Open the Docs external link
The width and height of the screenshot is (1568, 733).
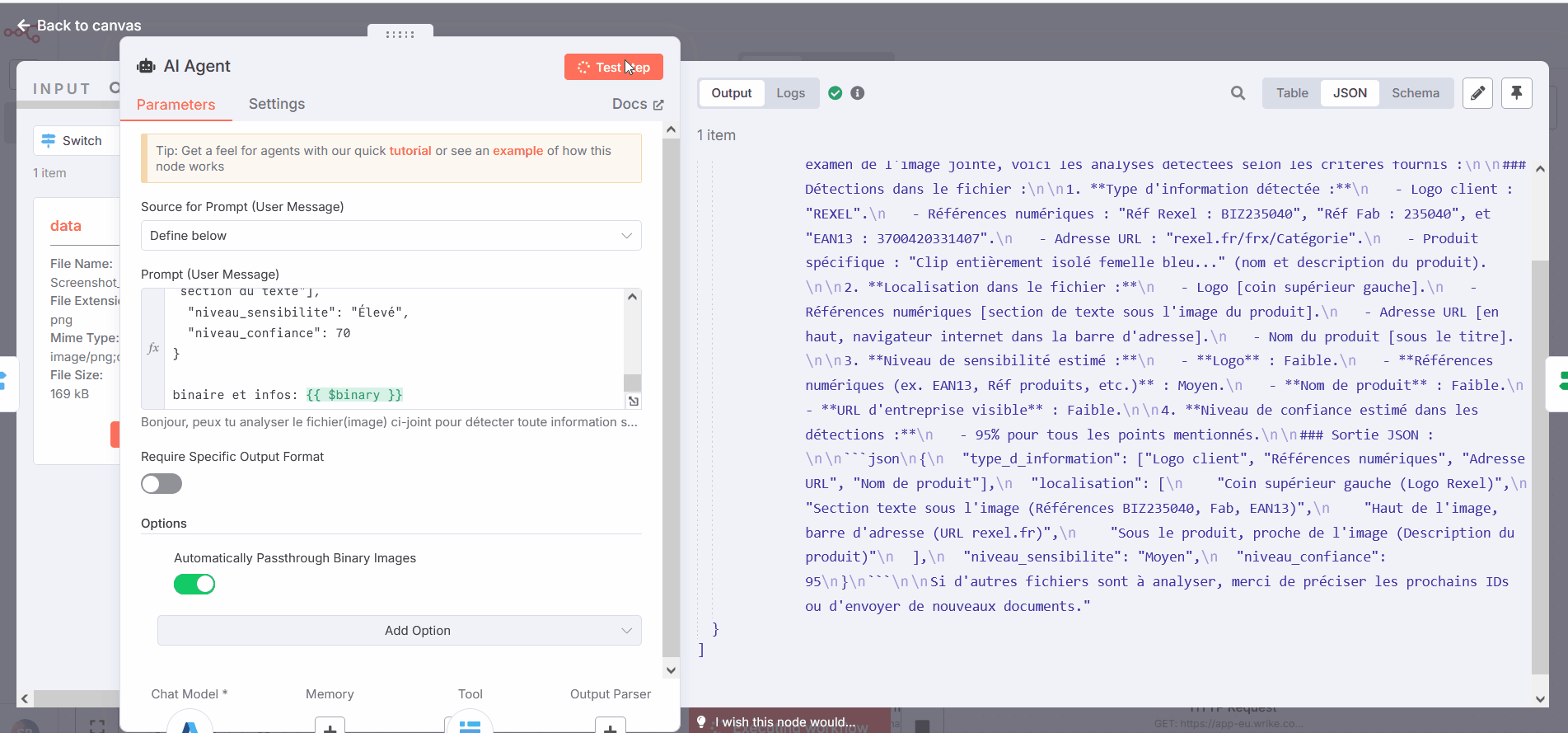point(638,104)
